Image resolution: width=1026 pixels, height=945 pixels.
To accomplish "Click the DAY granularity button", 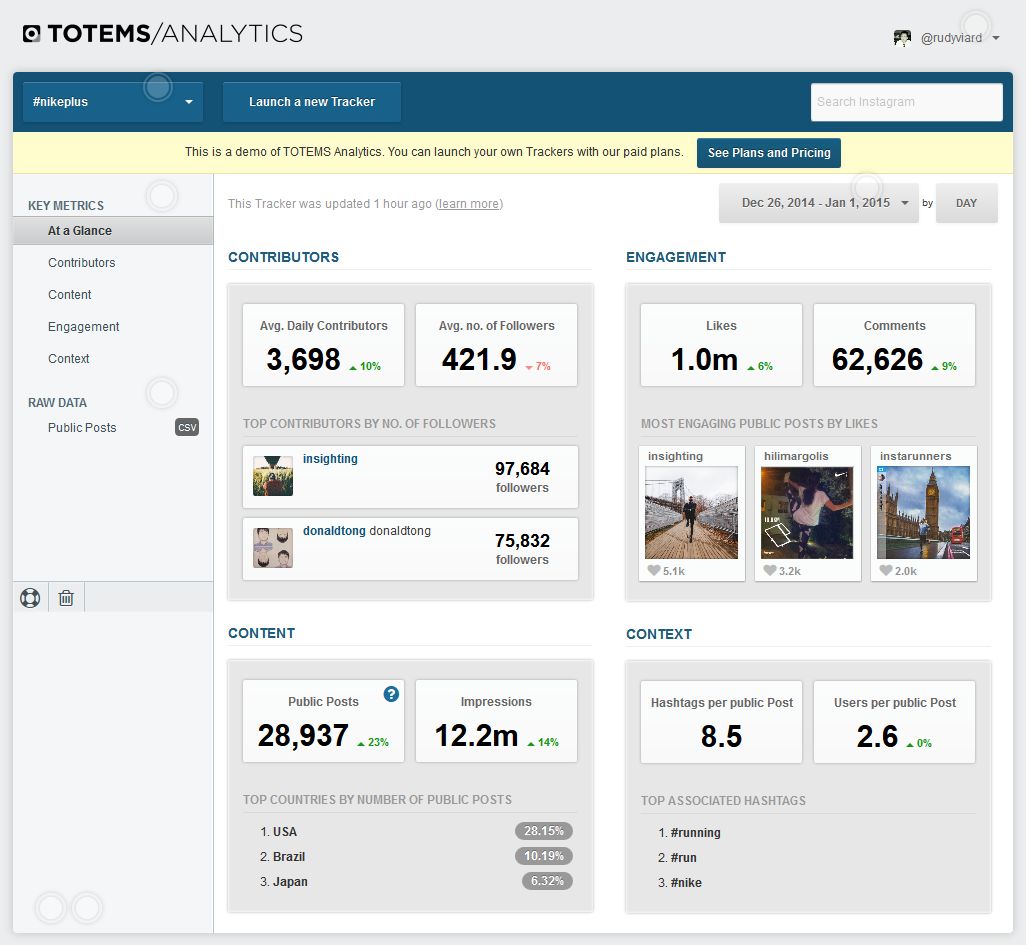I will pos(966,203).
